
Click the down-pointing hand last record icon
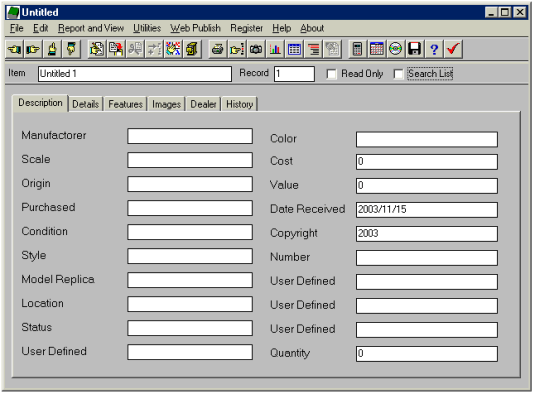click(x=72, y=49)
